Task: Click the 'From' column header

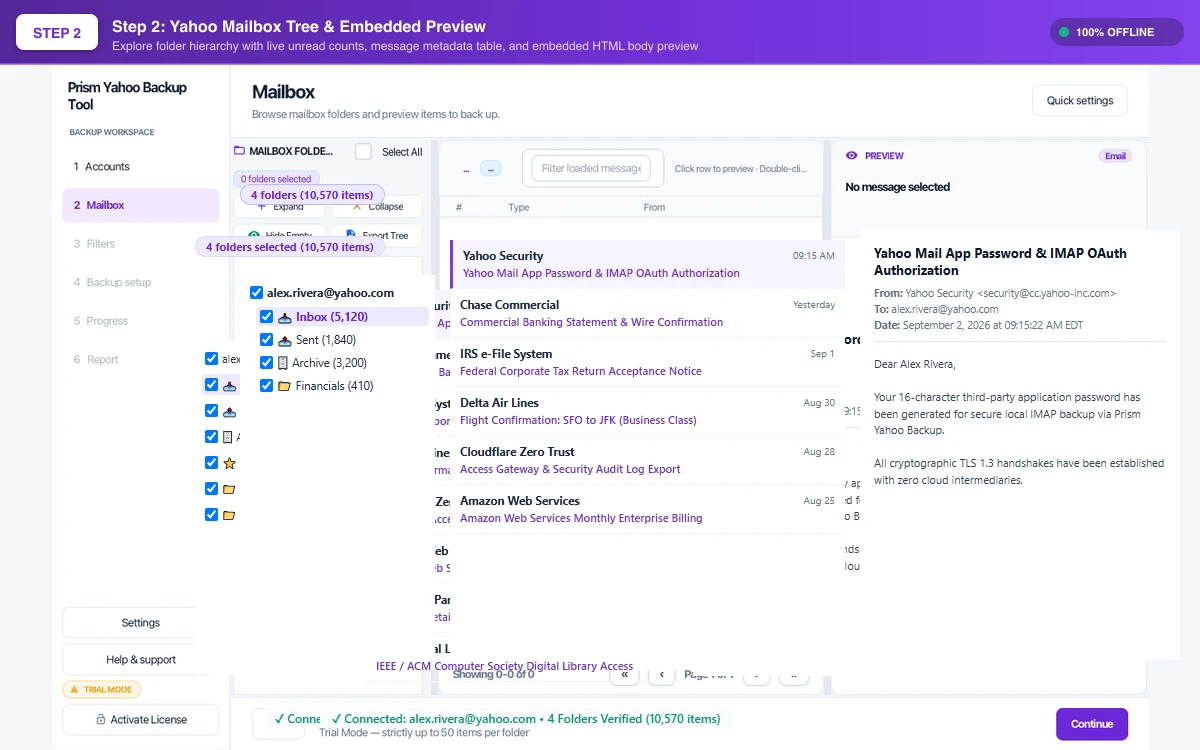Action: pyautogui.click(x=654, y=207)
